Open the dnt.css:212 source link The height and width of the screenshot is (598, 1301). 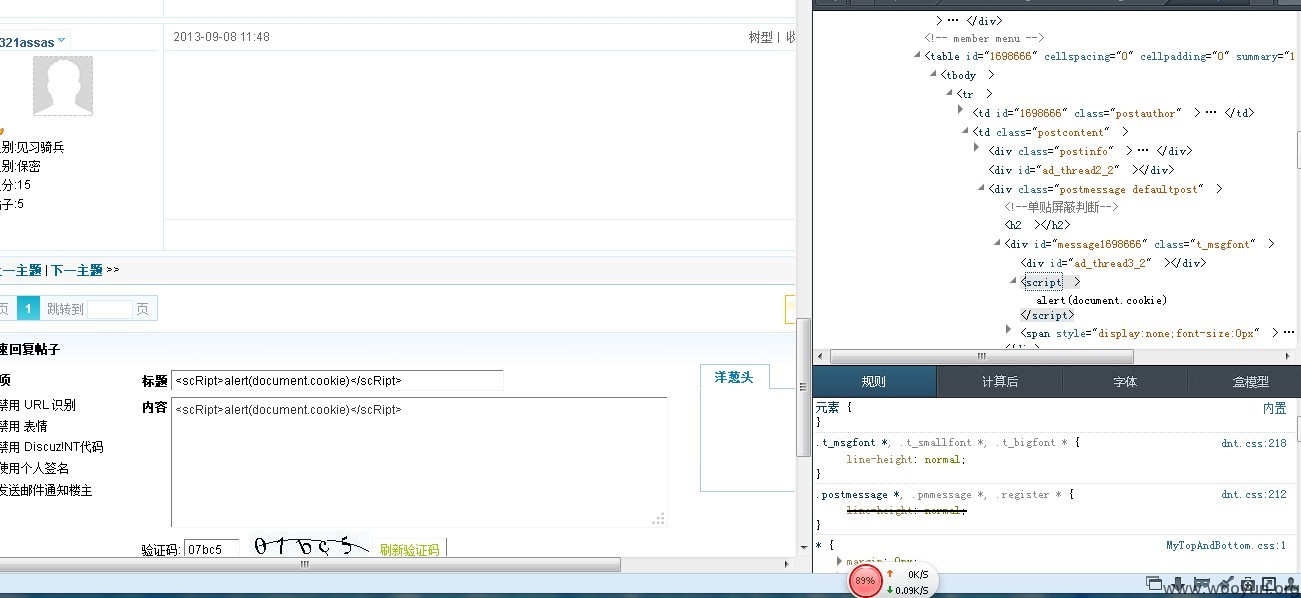(x=1254, y=494)
